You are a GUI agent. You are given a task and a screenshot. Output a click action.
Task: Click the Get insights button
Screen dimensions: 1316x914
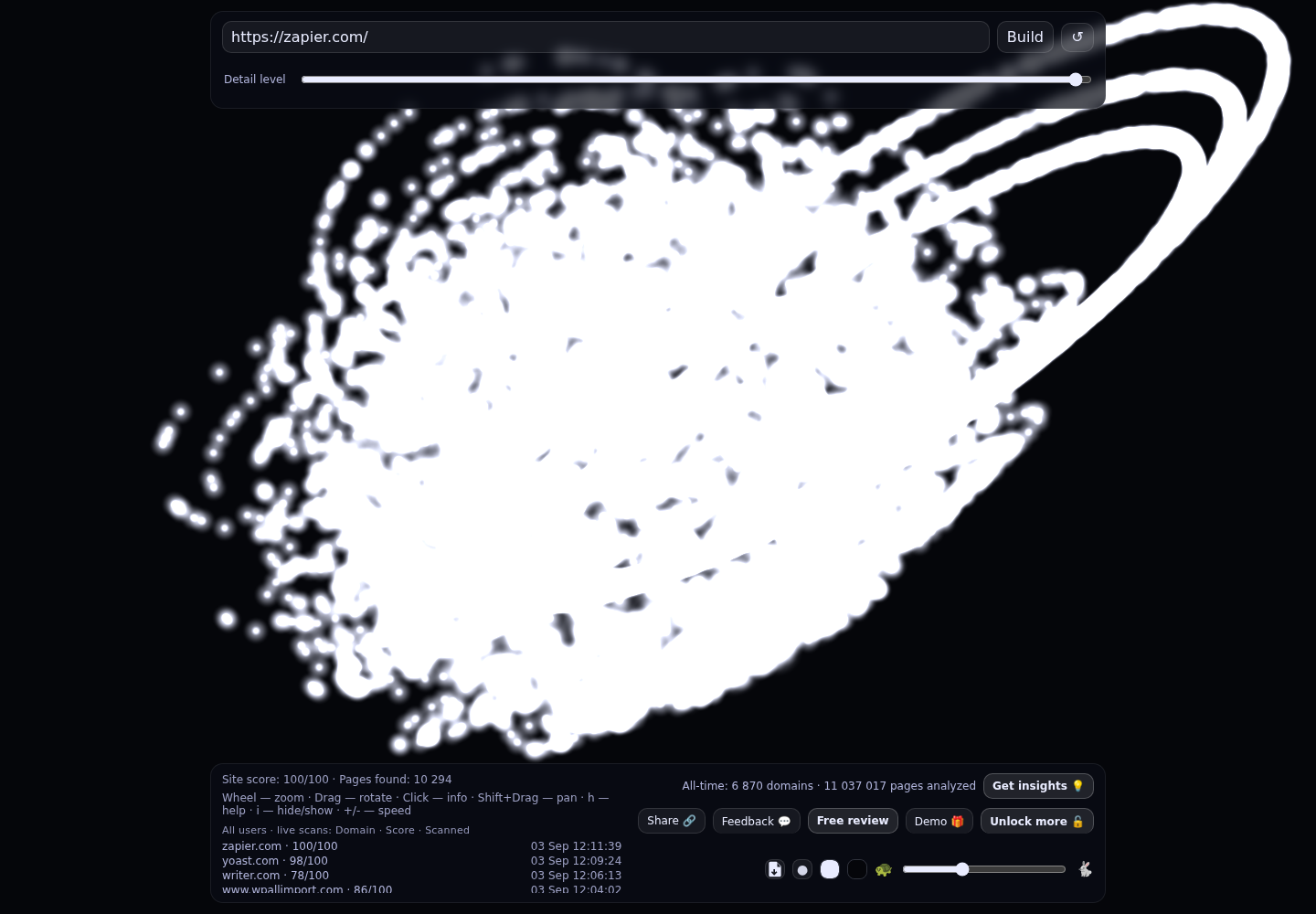point(1038,786)
